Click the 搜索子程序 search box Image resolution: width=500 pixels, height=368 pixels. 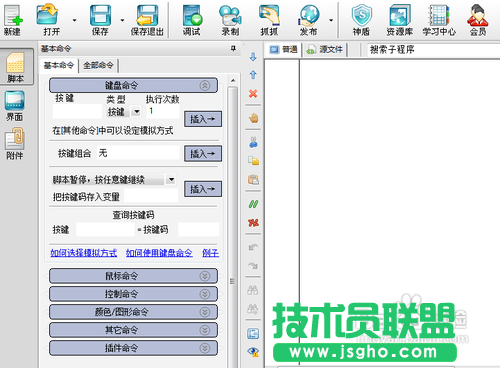pos(433,50)
